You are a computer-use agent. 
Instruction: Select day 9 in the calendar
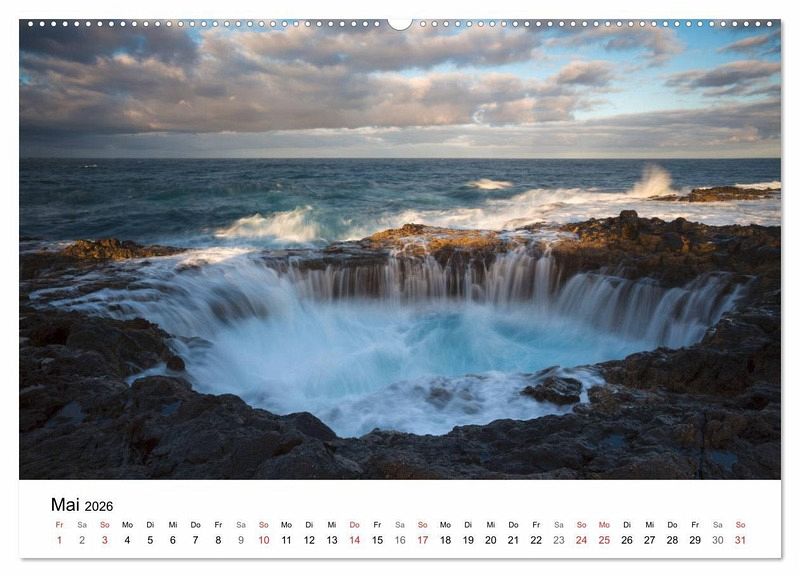coord(241,540)
